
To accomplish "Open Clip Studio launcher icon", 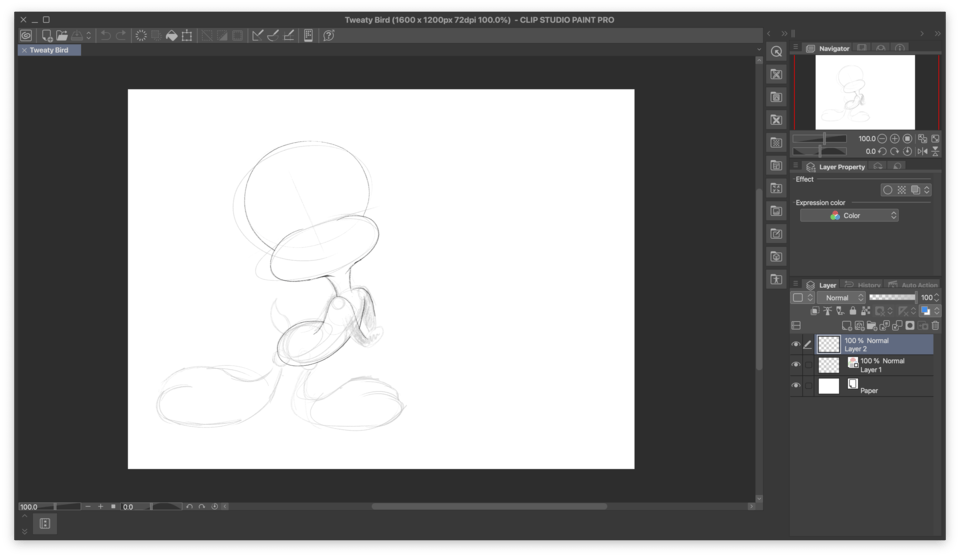I will point(26,36).
